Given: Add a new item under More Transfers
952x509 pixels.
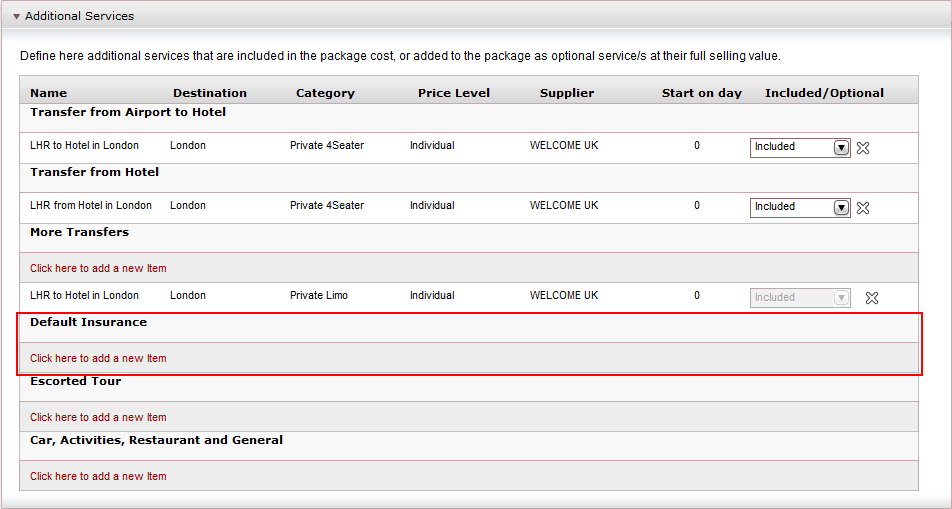Looking at the screenshot, I should 98,268.
